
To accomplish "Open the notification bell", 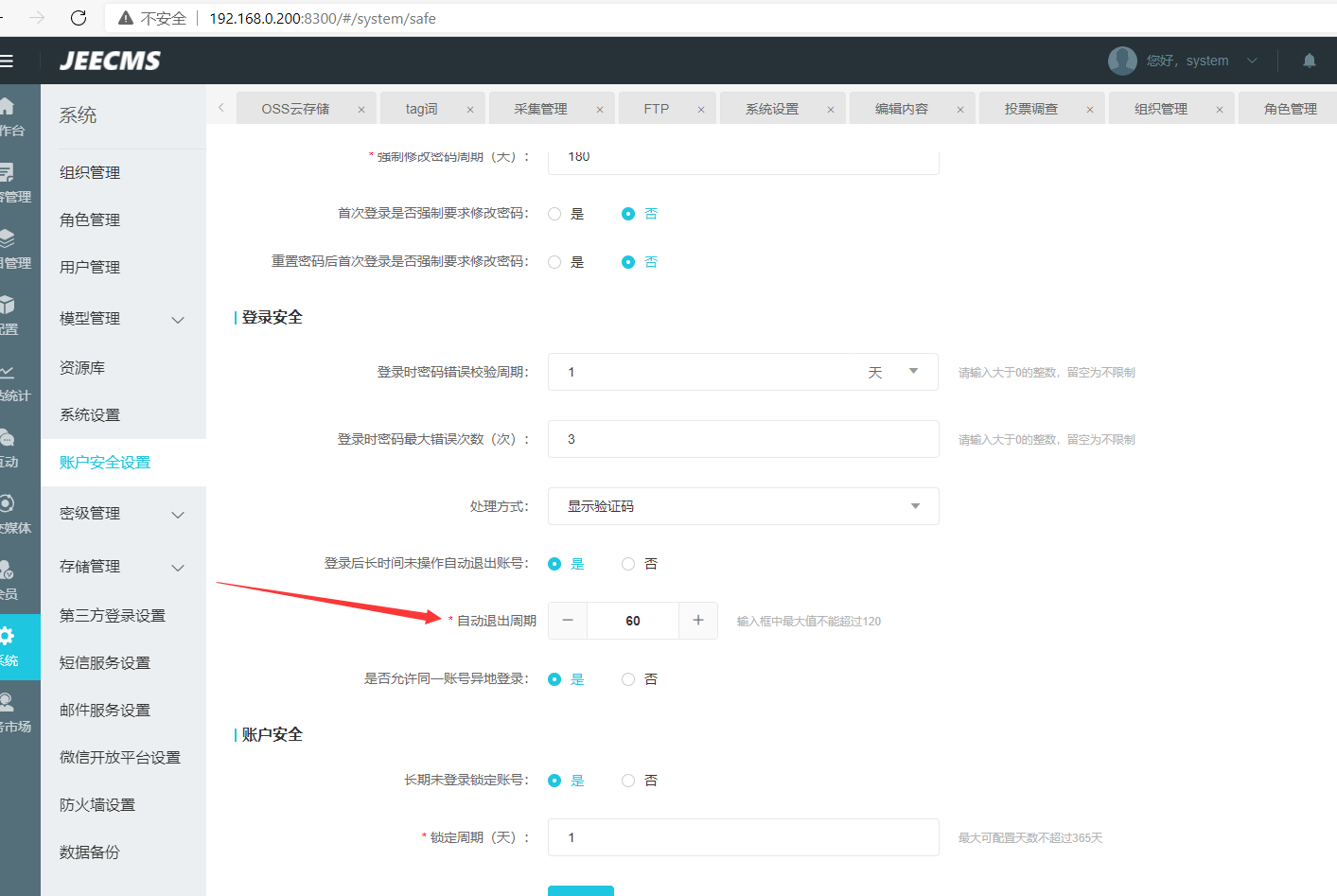I will pos(1310,61).
